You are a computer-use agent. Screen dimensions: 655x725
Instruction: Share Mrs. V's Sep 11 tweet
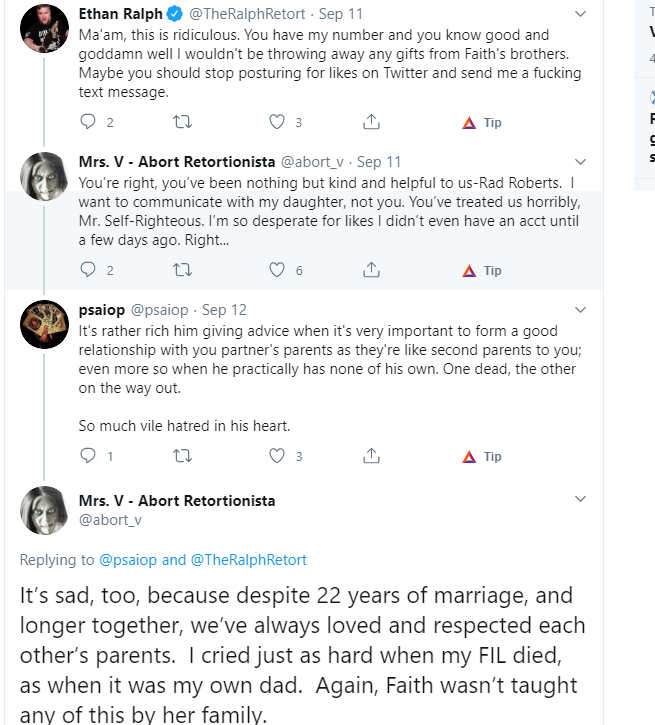pos(371,270)
